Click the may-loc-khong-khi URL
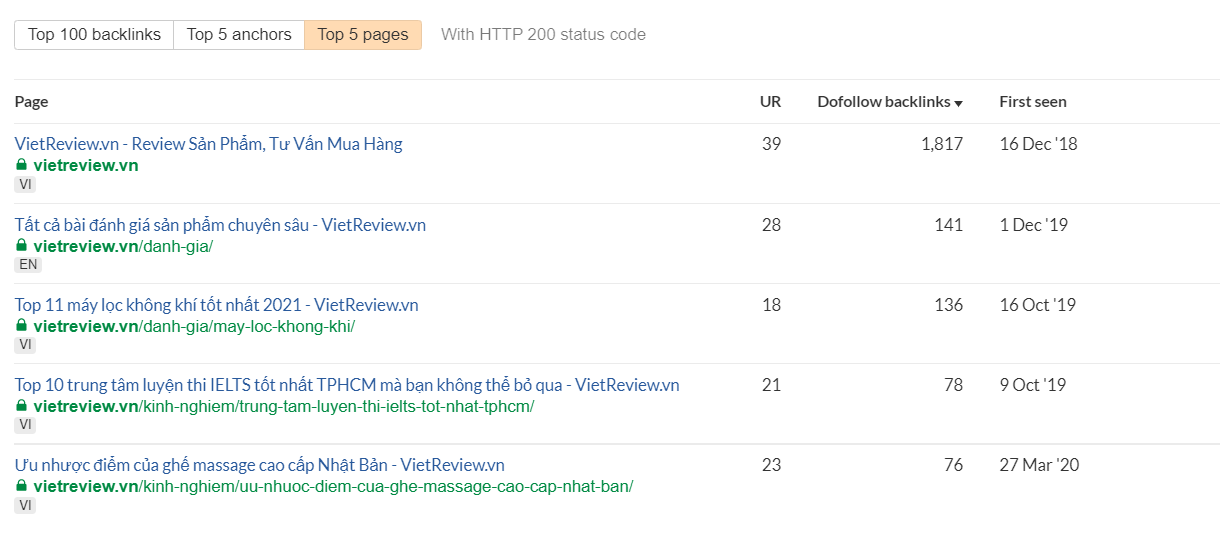This screenshot has height=534, width=1220. pyautogui.click(x=194, y=326)
